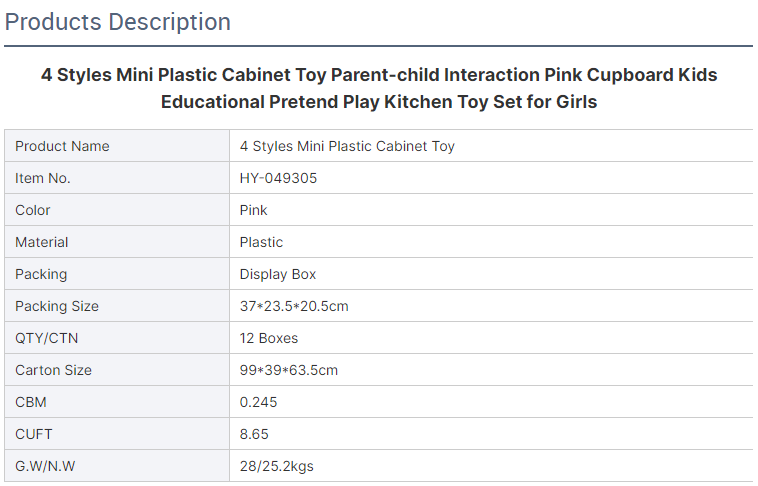Viewport: 758px width, 486px height.
Task: Click the Display Box packing value
Action: [x=277, y=274]
